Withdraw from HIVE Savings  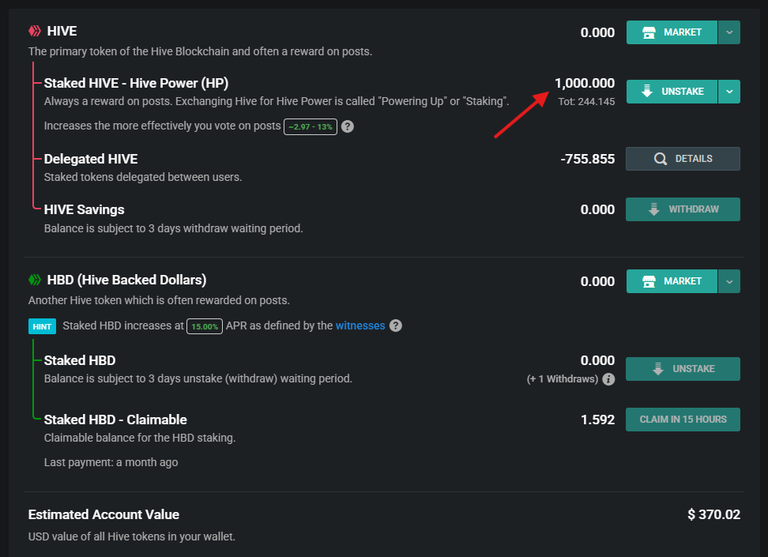(683, 209)
